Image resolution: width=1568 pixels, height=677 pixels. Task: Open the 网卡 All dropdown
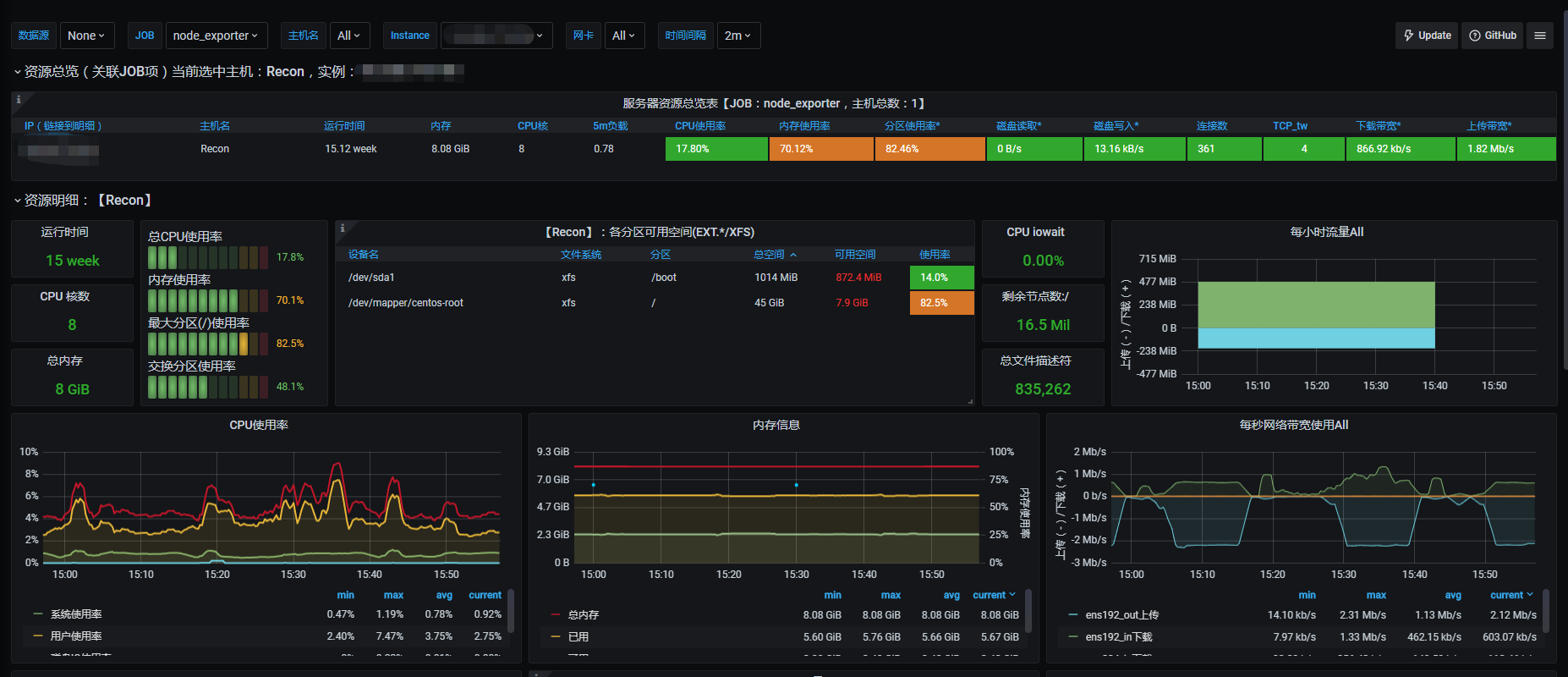[625, 36]
